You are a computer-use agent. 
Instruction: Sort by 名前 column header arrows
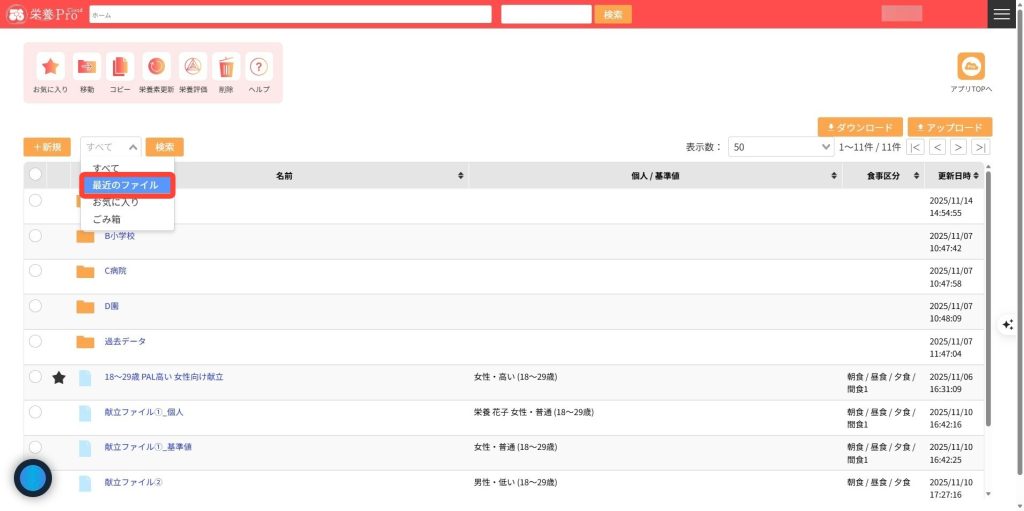coord(460,176)
